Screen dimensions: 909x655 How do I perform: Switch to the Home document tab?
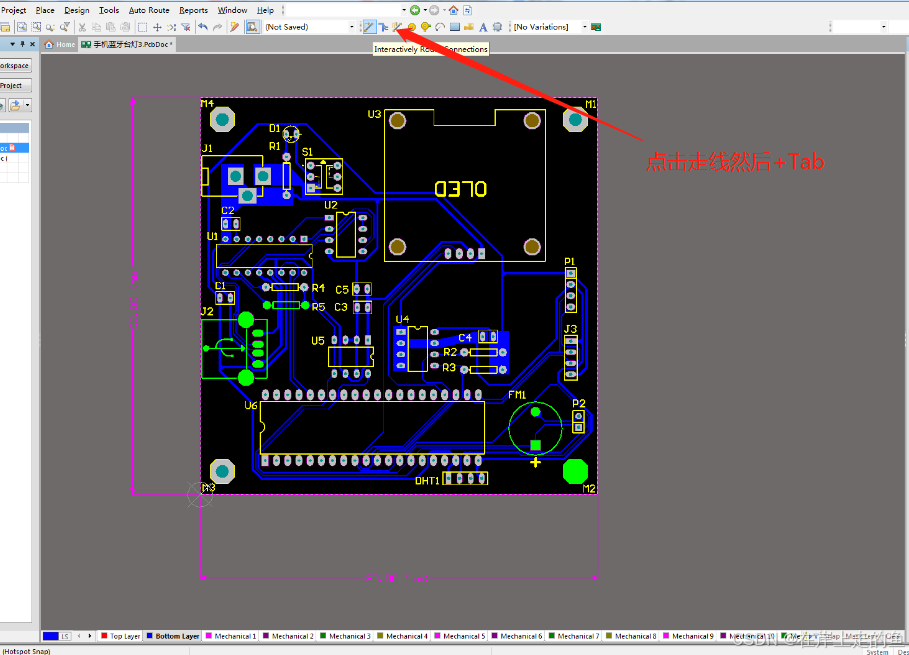point(60,44)
